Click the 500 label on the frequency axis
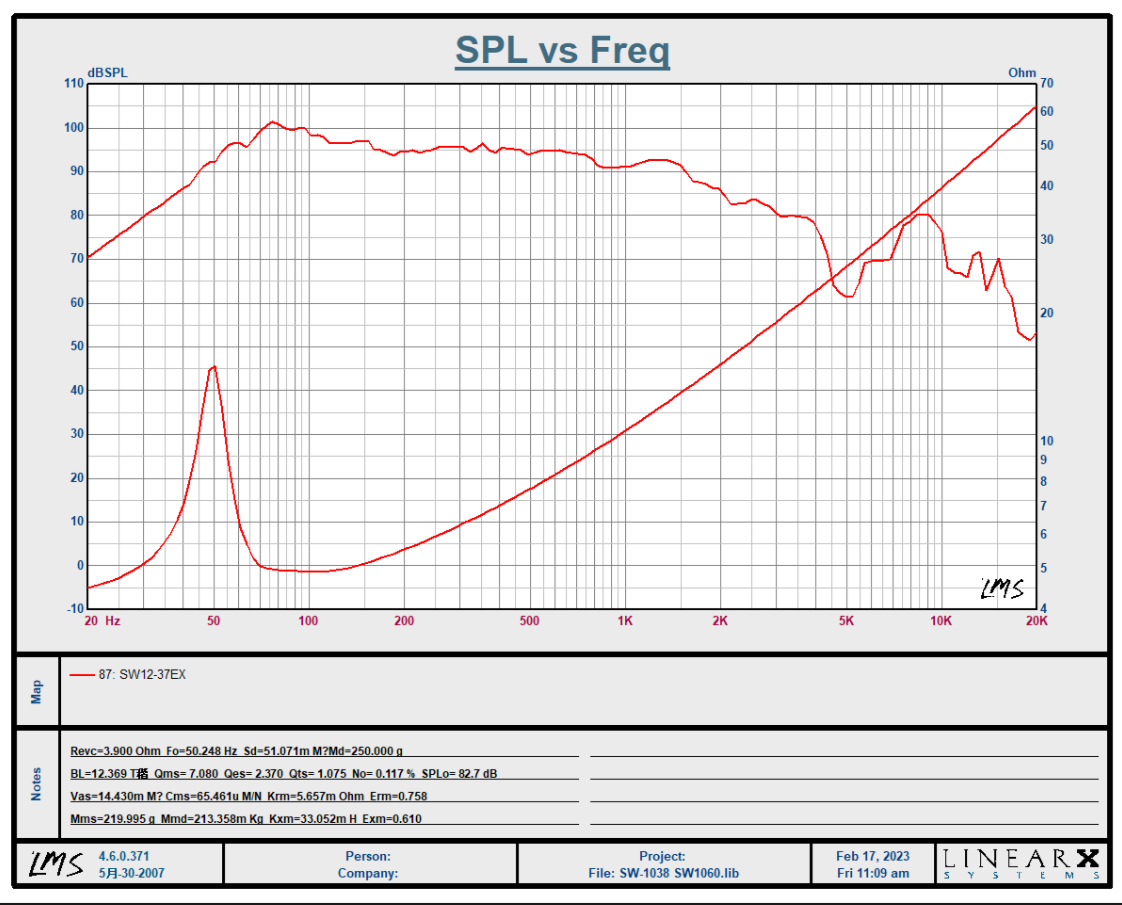This screenshot has height=905, width=1122. pos(530,621)
